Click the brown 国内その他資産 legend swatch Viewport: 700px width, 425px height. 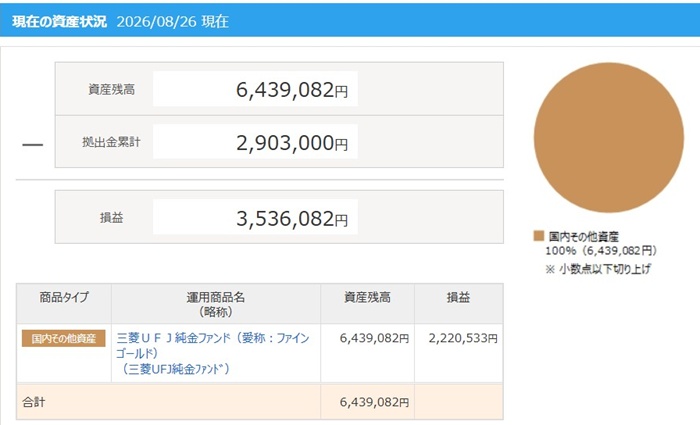click(x=539, y=236)
